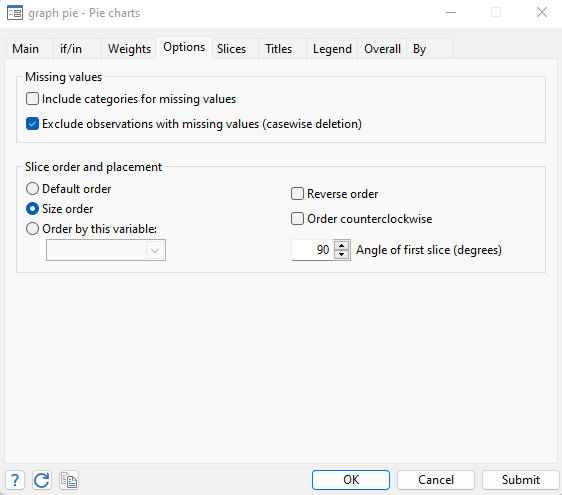Decrease angle of first slice with down arrow
This screenshot has height=495, width=562.
(342, 254)
